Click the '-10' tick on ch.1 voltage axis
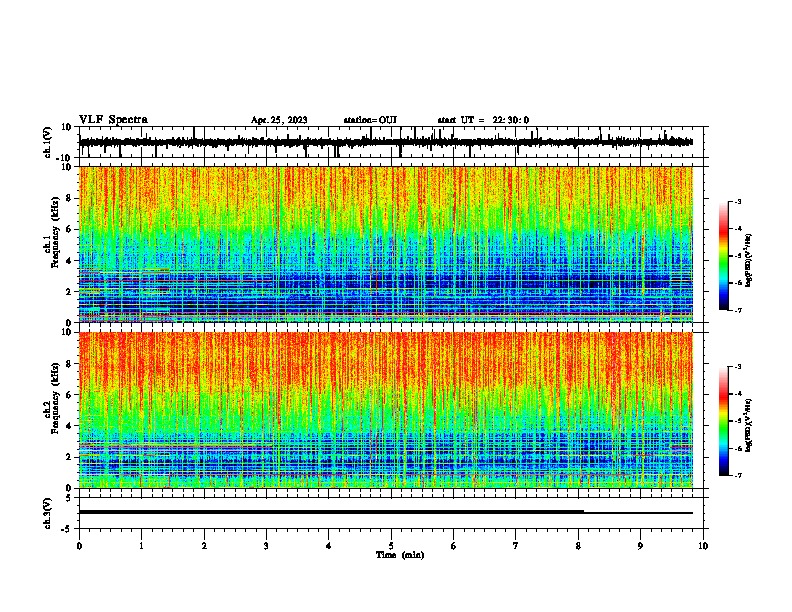Viewport: 792px width, 612px height. [x=65, y=158]
